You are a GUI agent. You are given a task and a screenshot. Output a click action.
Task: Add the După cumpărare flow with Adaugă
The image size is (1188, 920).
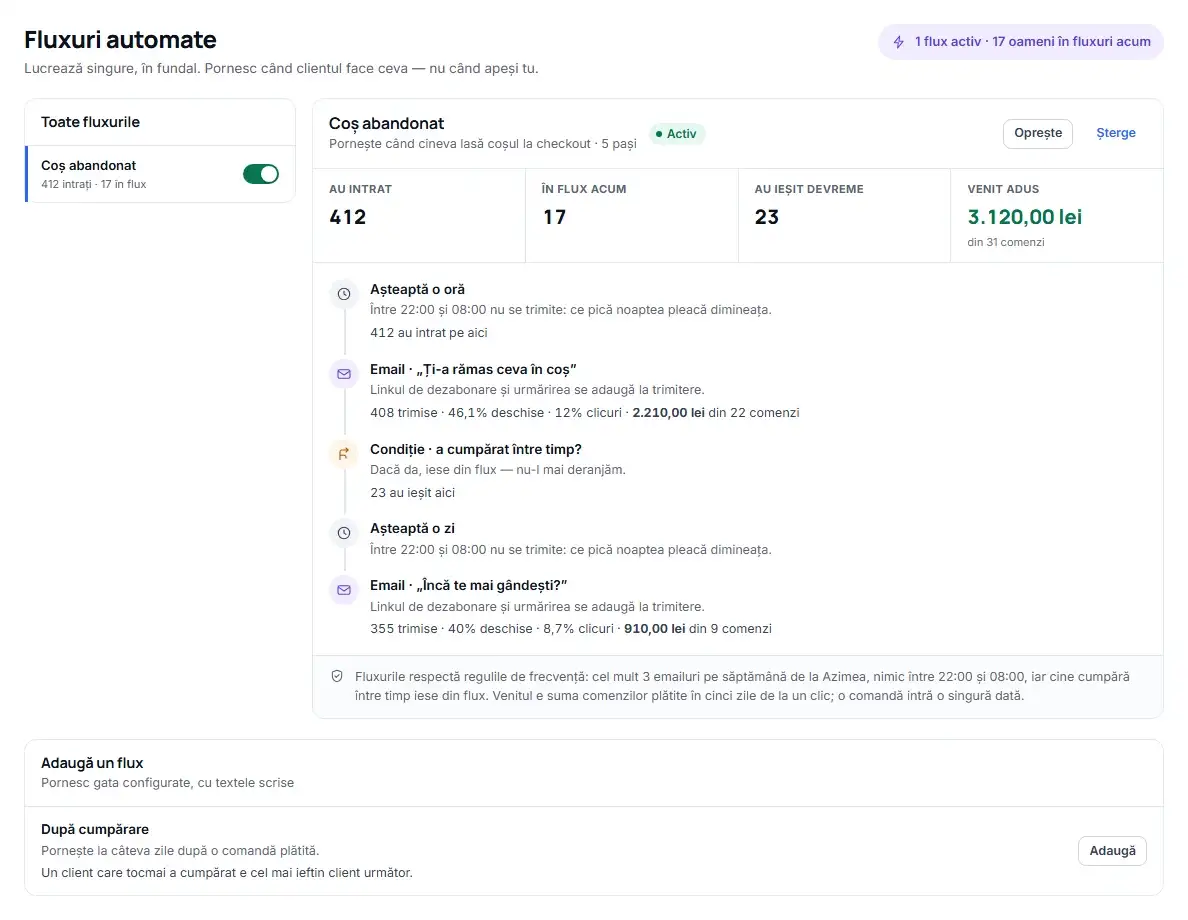pos(1111,850)
